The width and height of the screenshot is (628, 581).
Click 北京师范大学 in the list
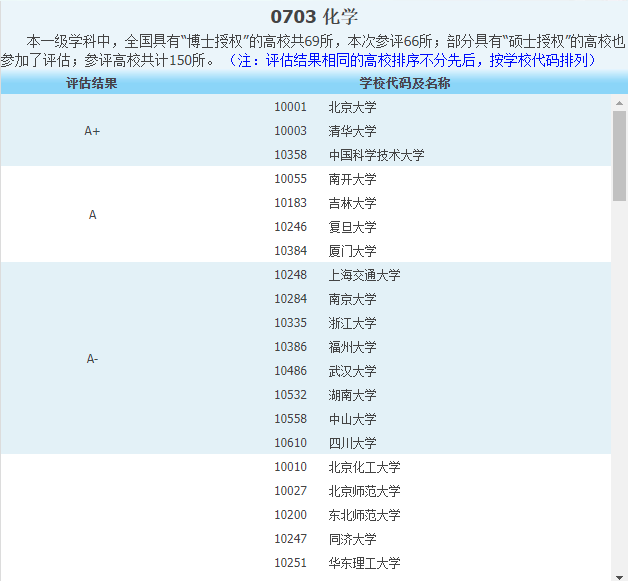364,491
